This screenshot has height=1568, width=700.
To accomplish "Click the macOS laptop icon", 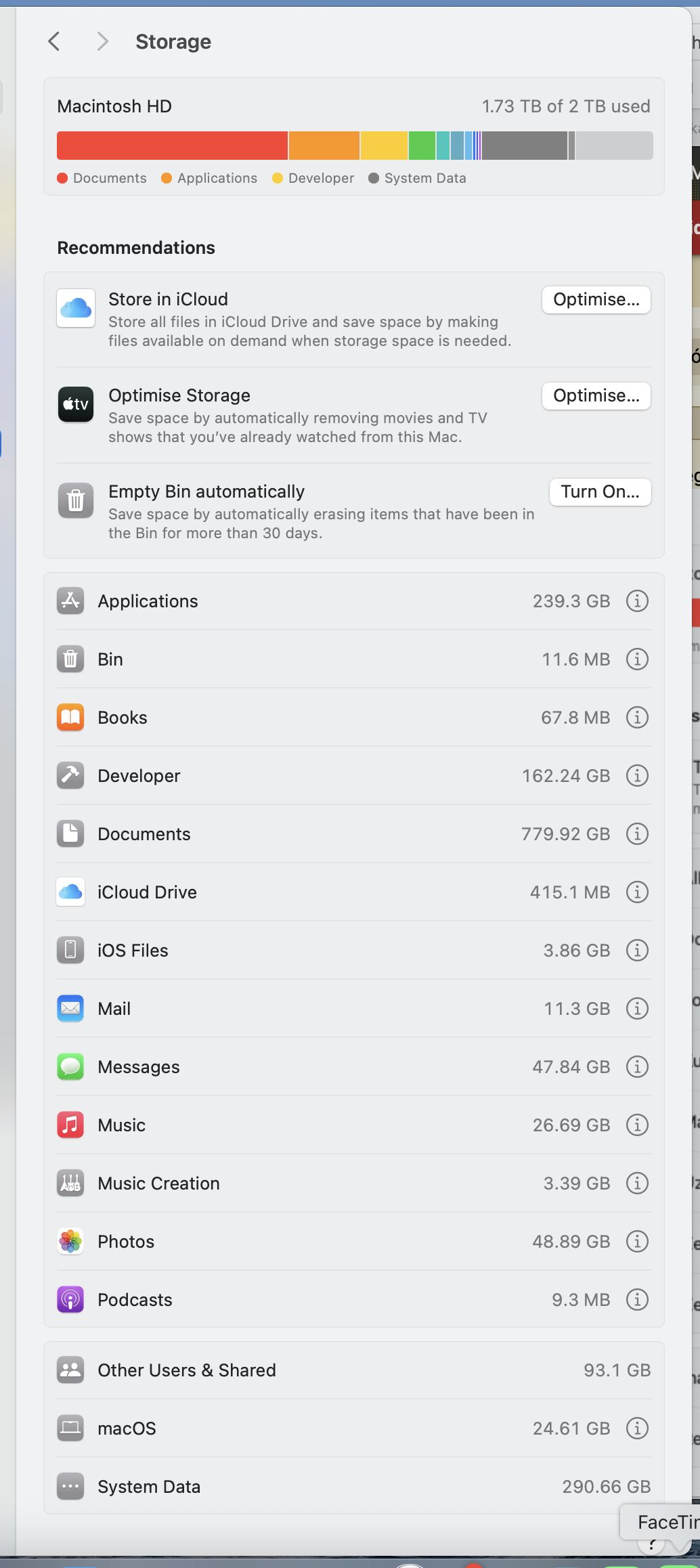I will coord(70,1428).
